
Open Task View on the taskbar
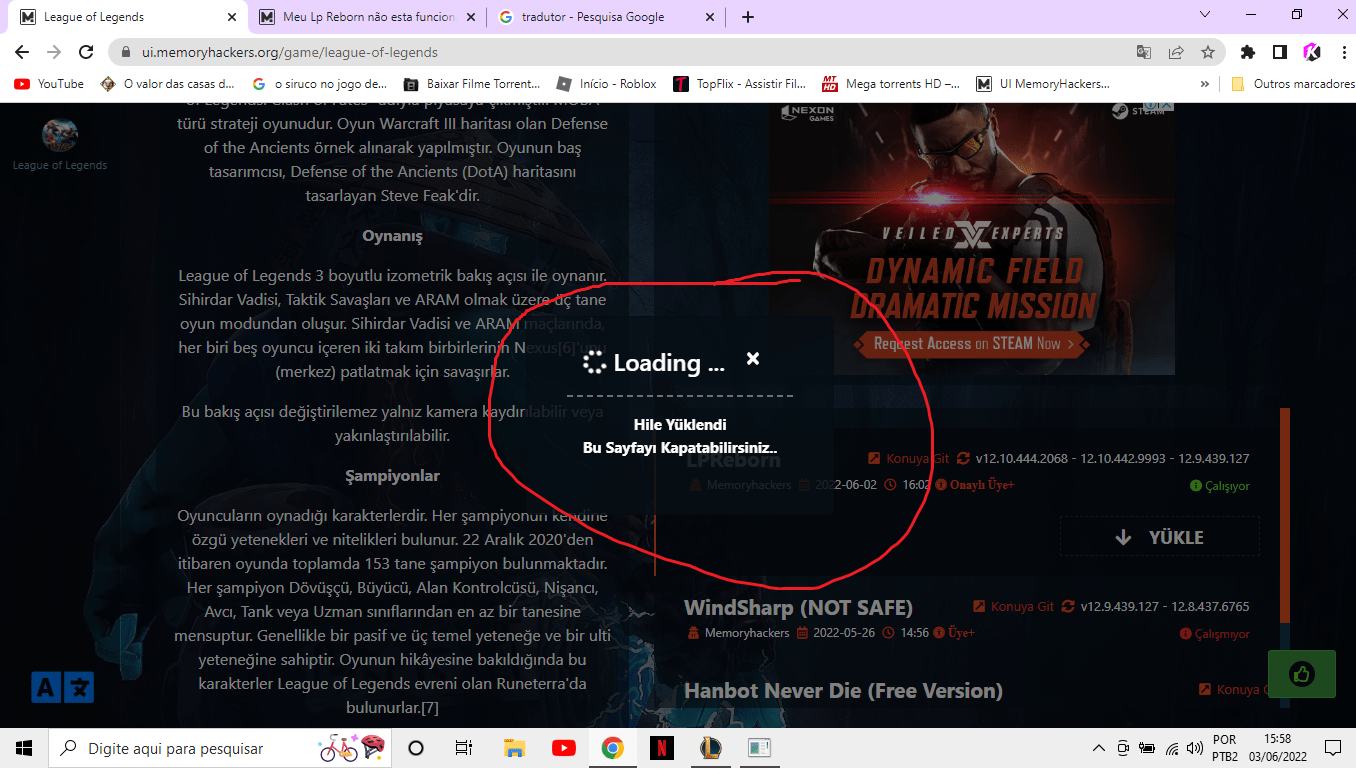463,748
